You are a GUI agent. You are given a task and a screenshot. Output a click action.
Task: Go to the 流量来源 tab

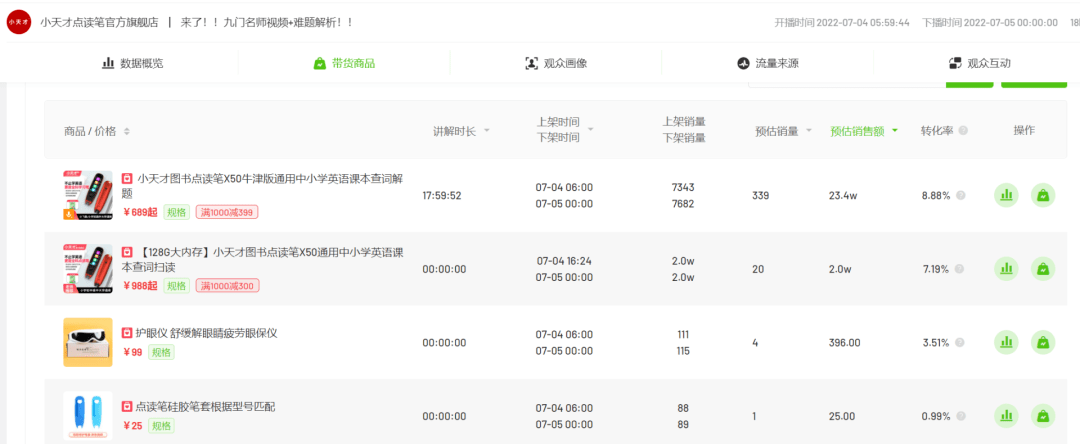tap(767, 63)
